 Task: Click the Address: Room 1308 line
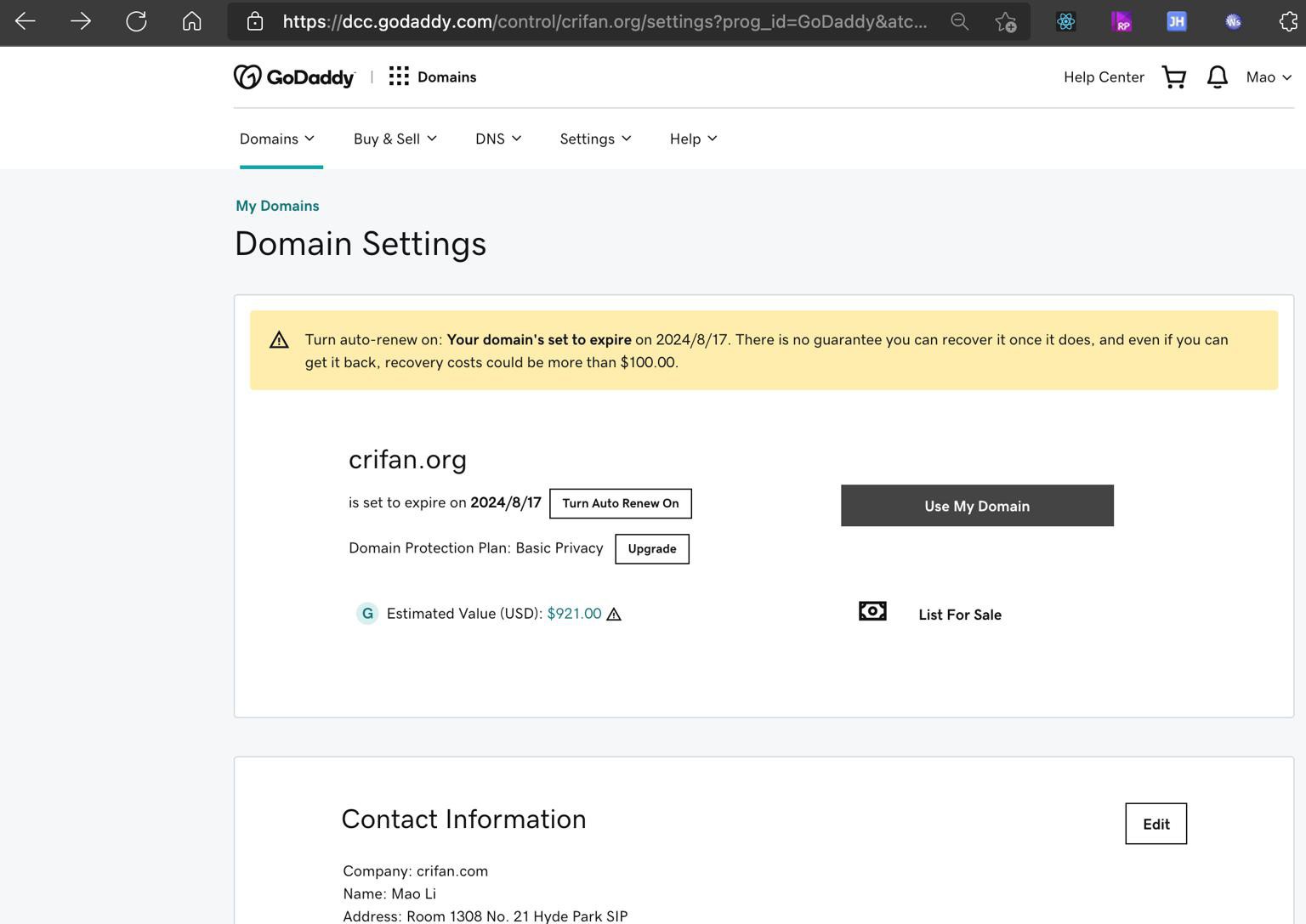[x=485, y=916]
